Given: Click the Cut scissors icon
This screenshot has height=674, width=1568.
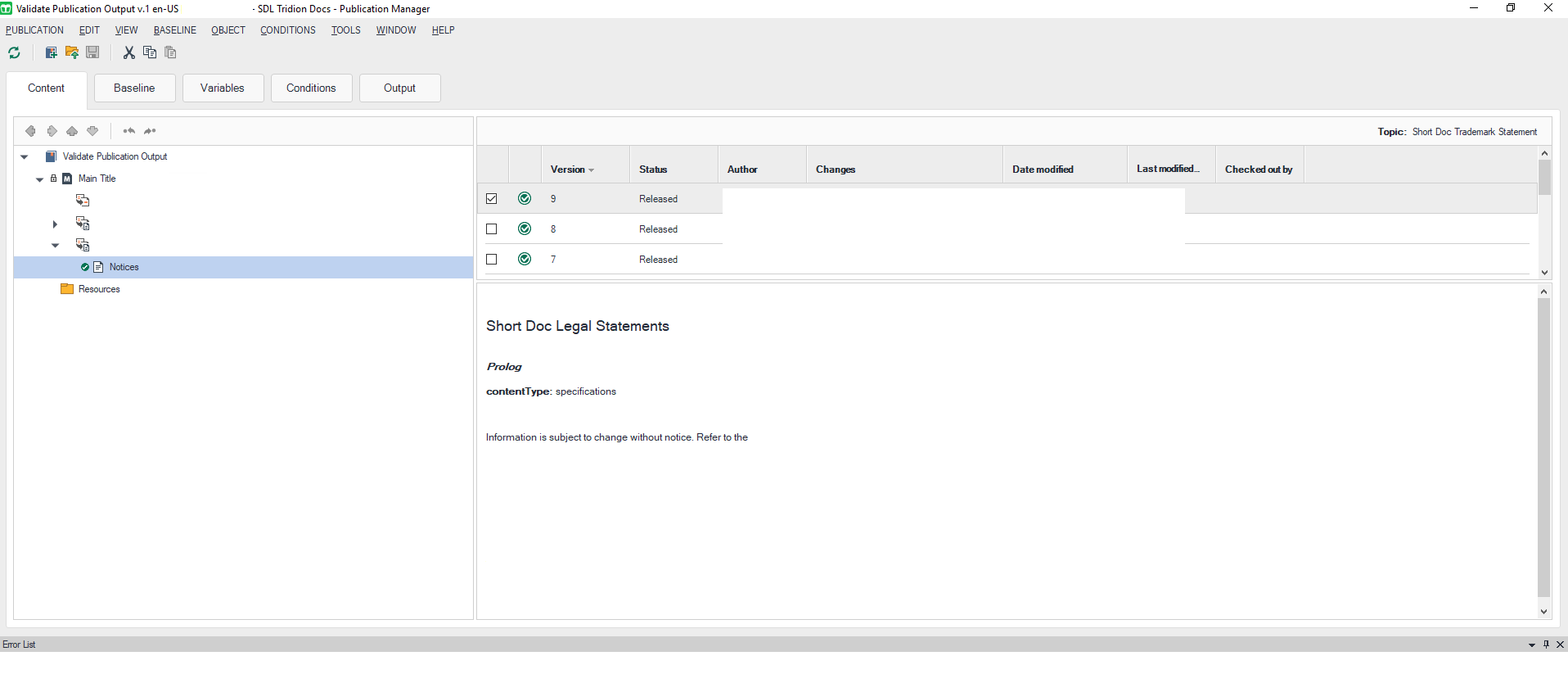Looking at the screenshot, I should (128, 52).
